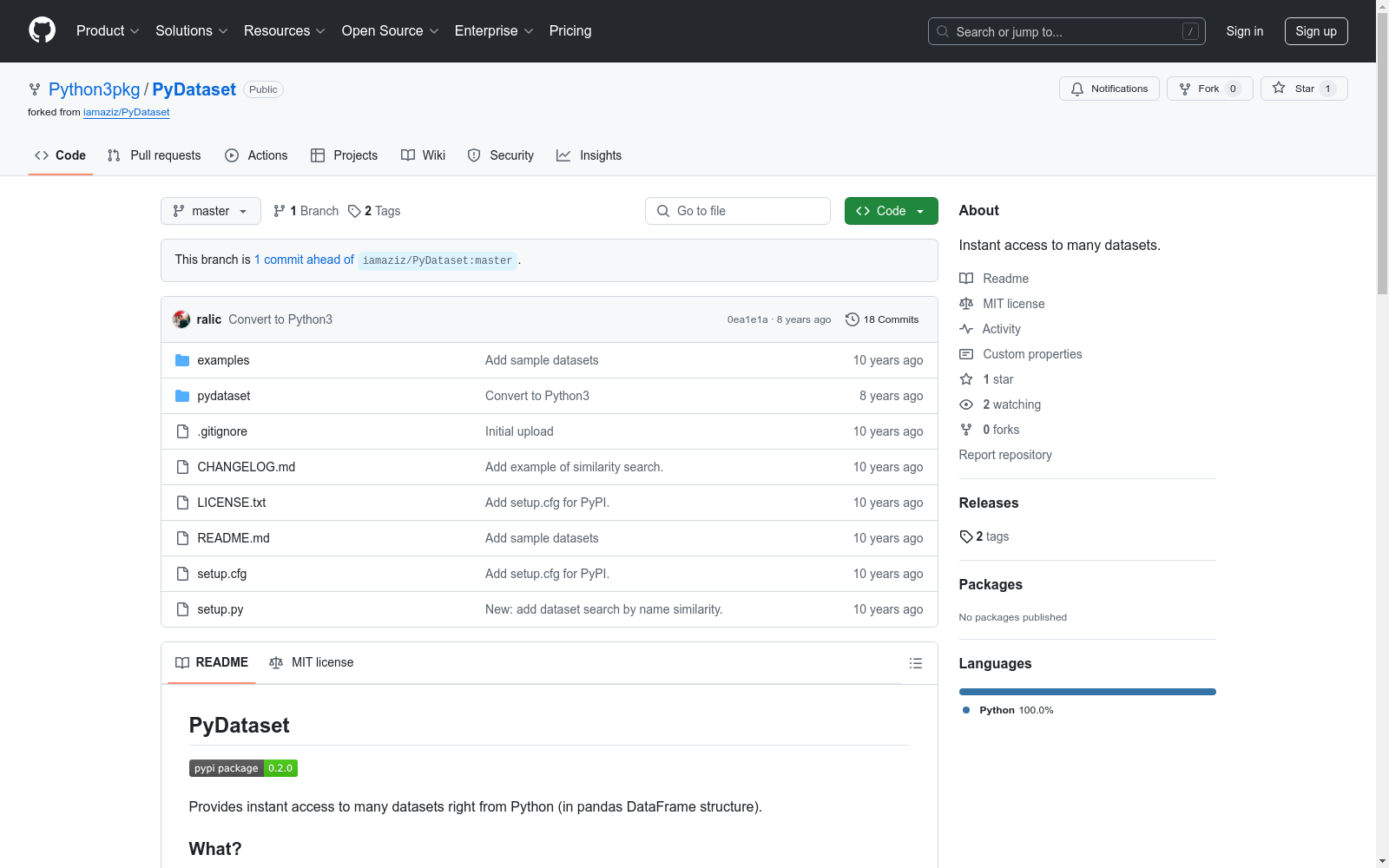This screenshot has height=868, width=1389.
Task: Switch to the Pull requests tab
Action: pos(154,155)
